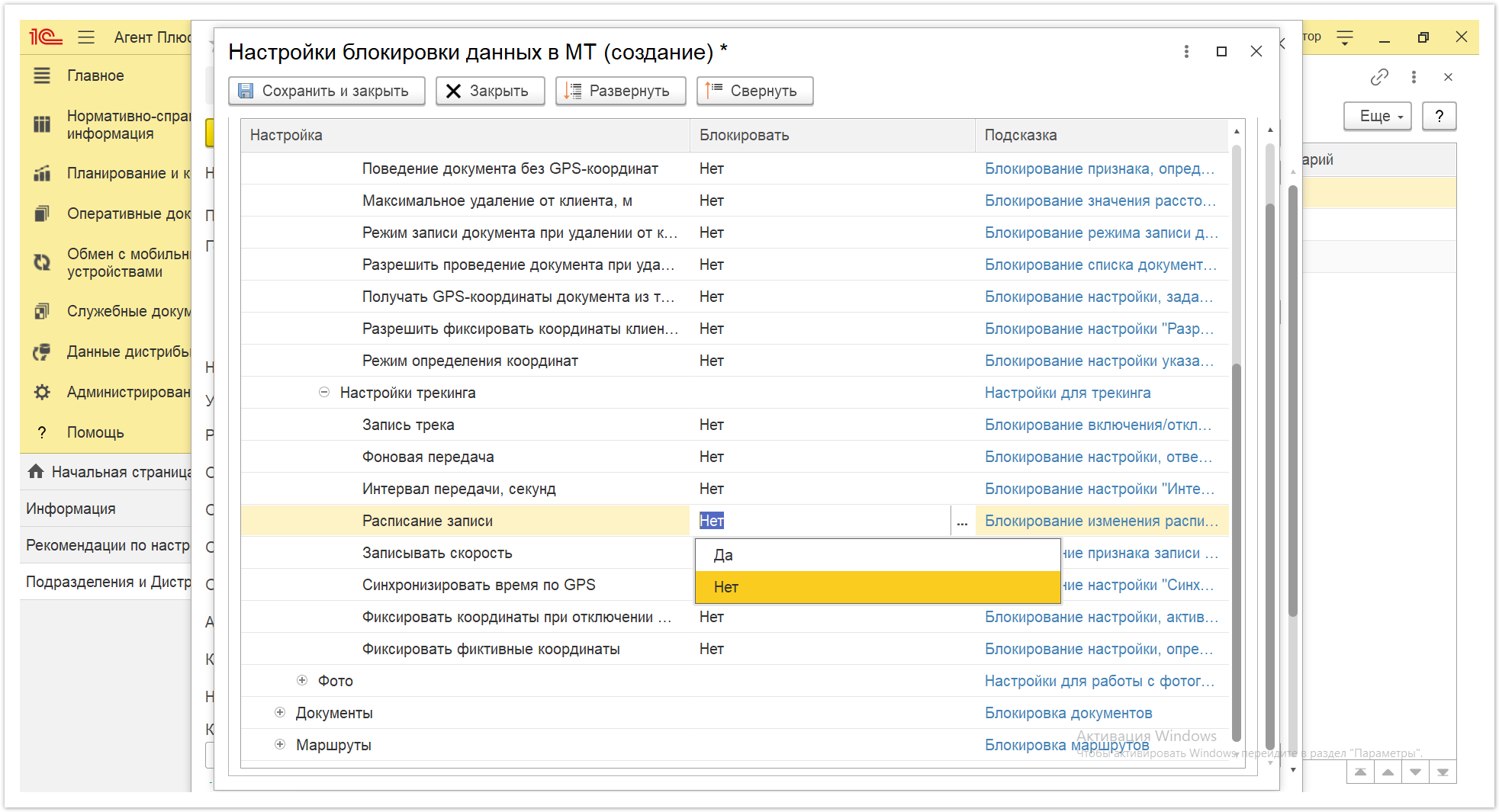Click Нет value for Максимальное удаление от клиента
This screenshot has height=812, width=1499.
click(x=711, y=201)
